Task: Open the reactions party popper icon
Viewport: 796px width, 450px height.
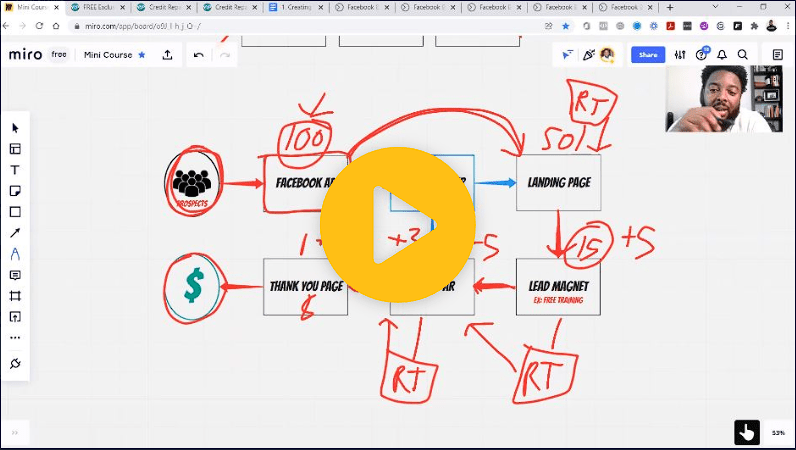Action: pyautogui.click(x=589, y=54)
